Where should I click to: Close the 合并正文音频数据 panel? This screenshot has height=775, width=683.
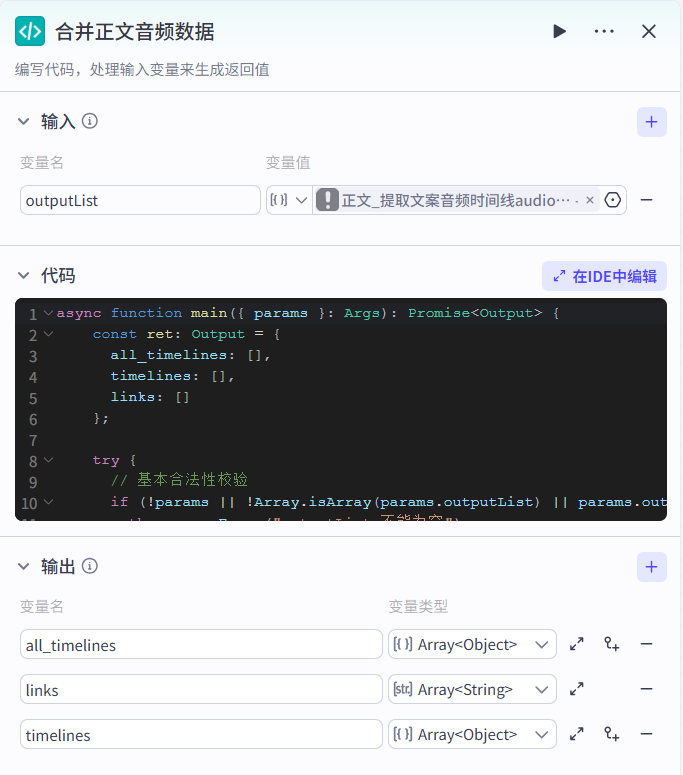pos(649,31)
